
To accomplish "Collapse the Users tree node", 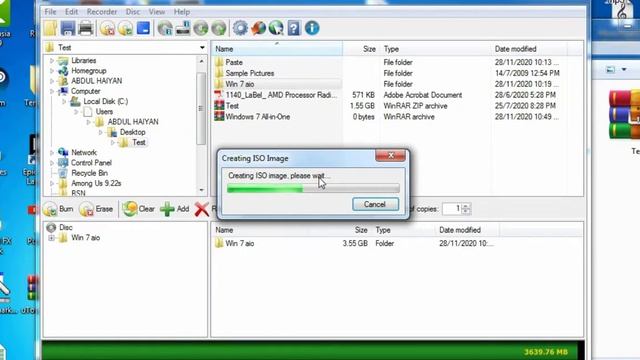I will point(76,111).
